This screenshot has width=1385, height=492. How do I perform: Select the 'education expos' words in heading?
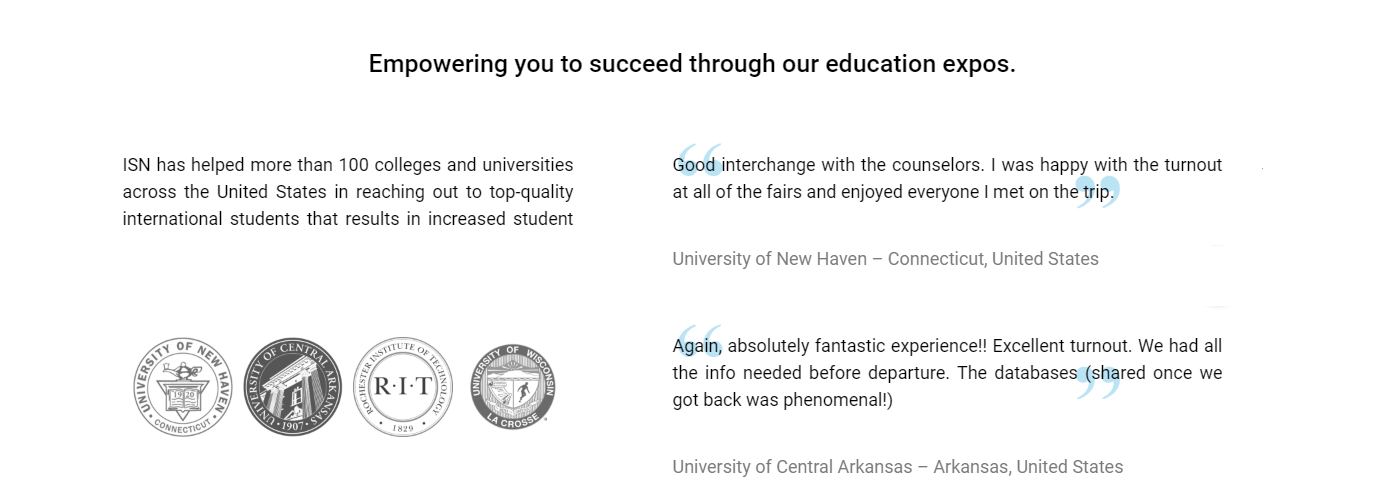pyautogui.click(x=920, y=64)
